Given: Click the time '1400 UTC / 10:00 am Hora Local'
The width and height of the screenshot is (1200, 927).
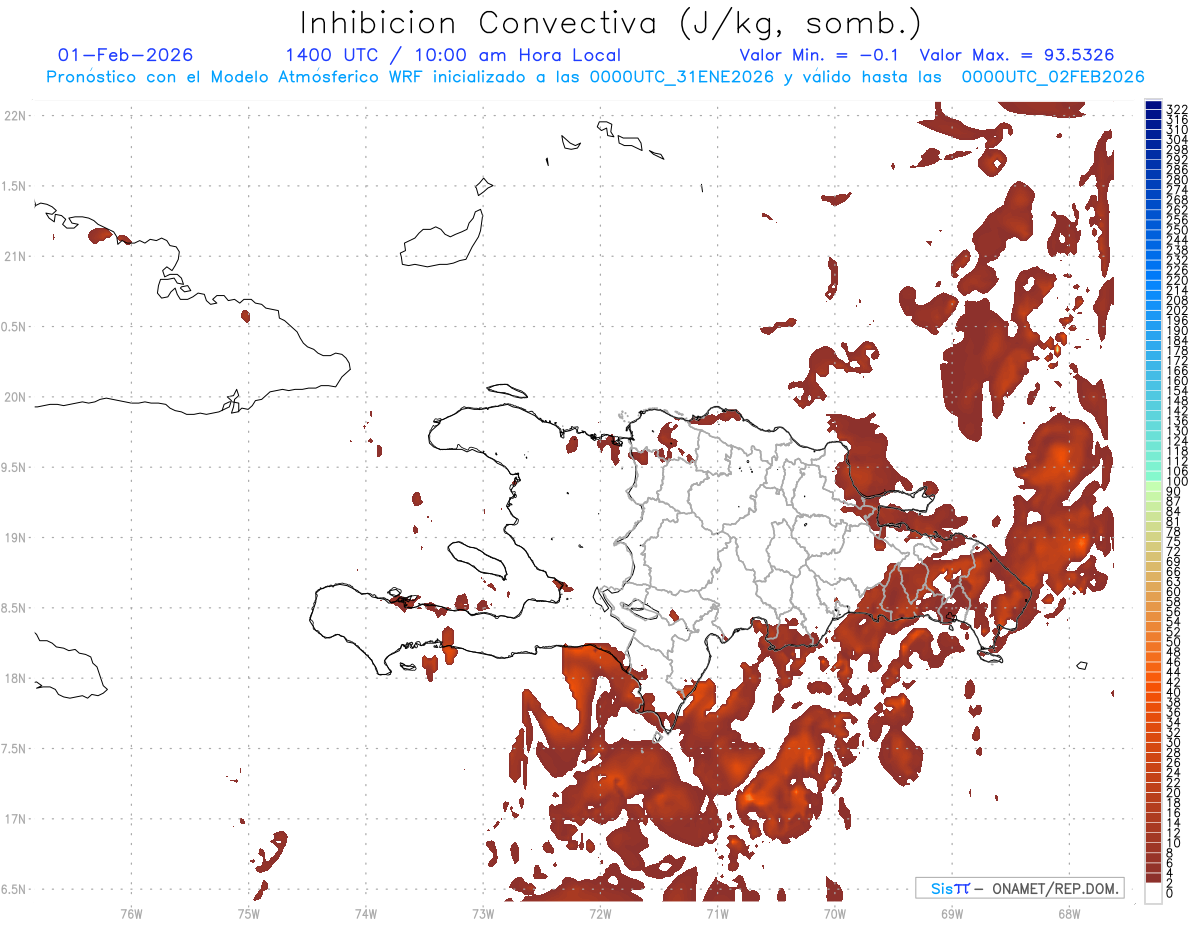Looking at the screenshot, I should tap(453, 55).
